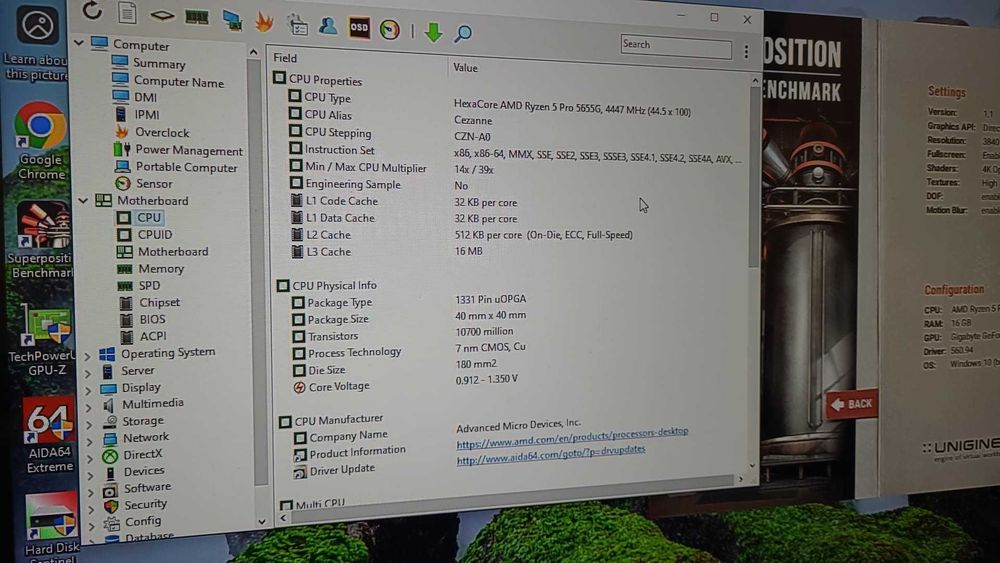This screenshot has height=563, width=1000.
Task: Expand the Network tree node
Action: pyautogui.click(x=90, y=441)
